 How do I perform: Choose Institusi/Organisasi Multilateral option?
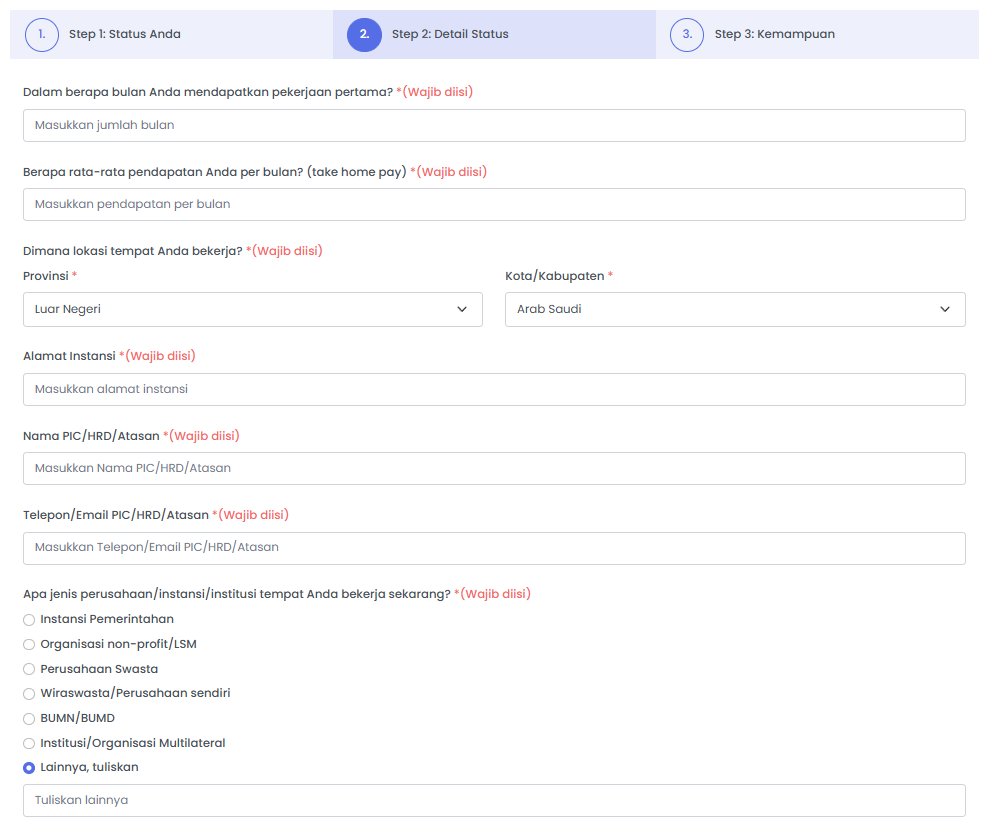29,744
